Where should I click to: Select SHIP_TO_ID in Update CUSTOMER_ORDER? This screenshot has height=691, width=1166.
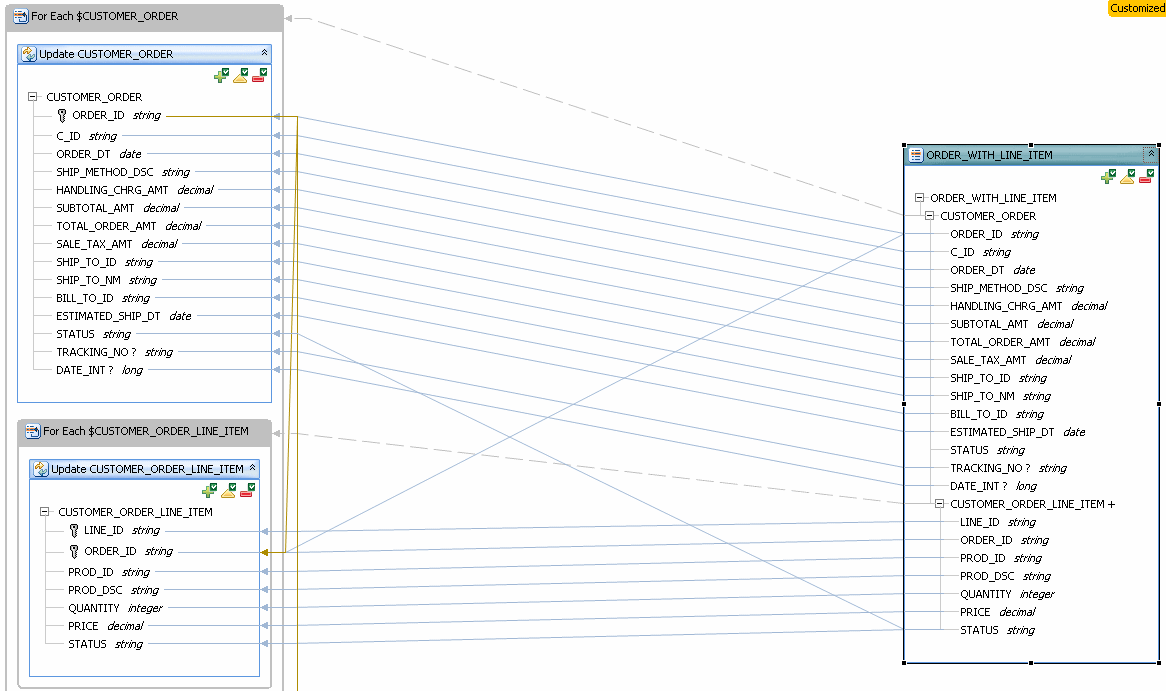click(x=104, y=262)
